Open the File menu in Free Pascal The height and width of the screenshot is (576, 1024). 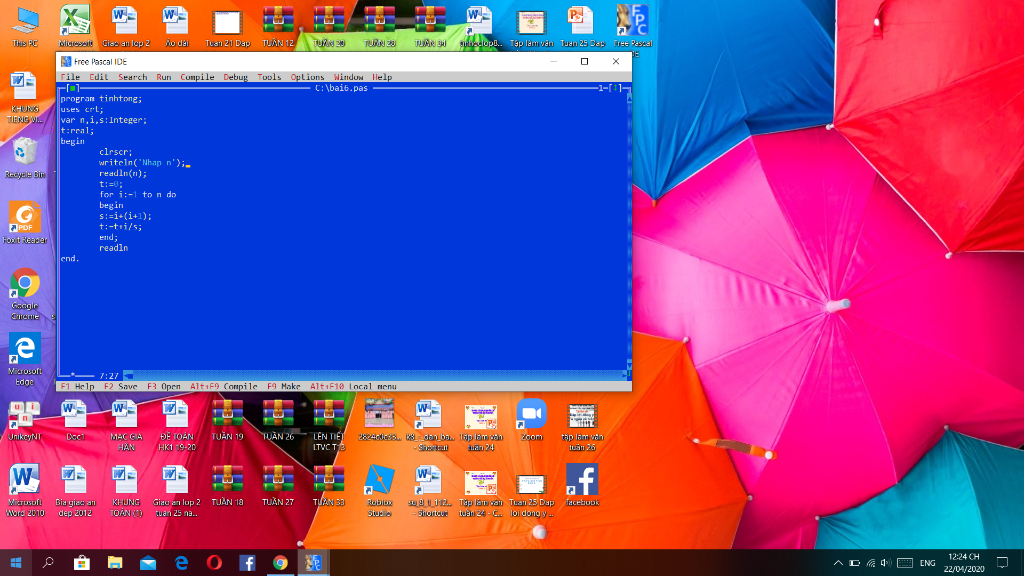tap(70, 77)
